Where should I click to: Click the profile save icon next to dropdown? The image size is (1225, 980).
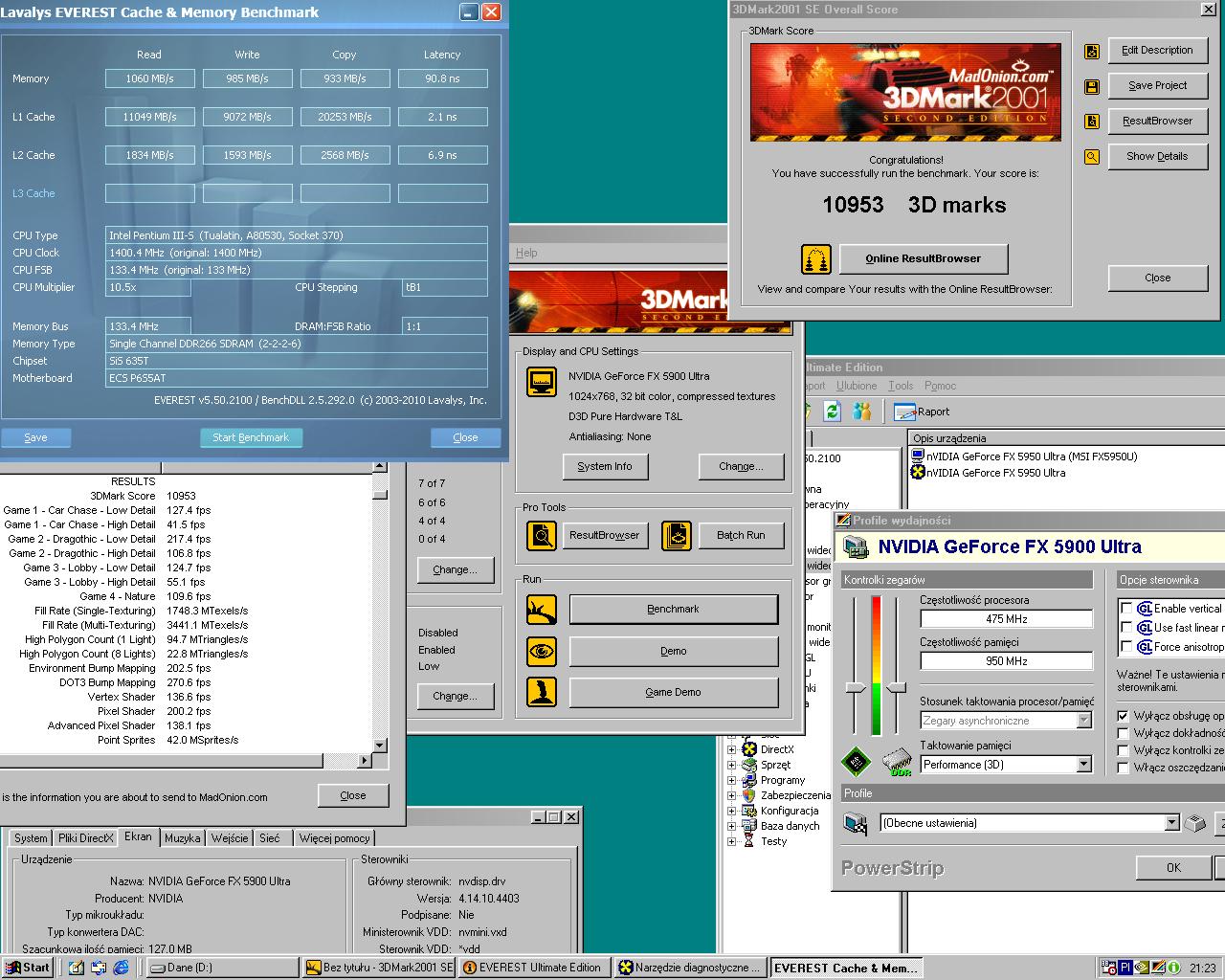1195,823
